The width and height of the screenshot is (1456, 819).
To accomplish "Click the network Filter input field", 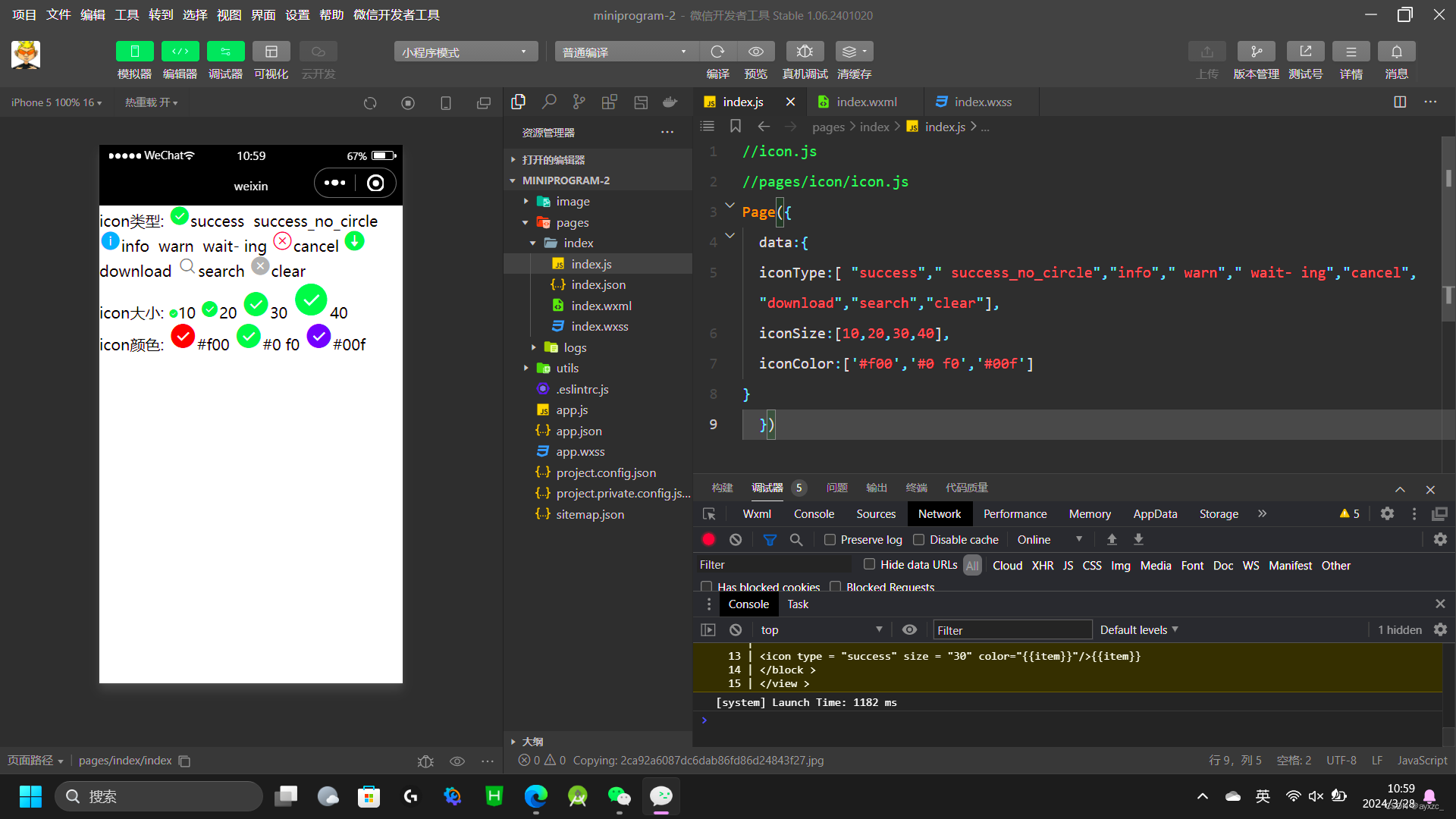I will 773,565.
